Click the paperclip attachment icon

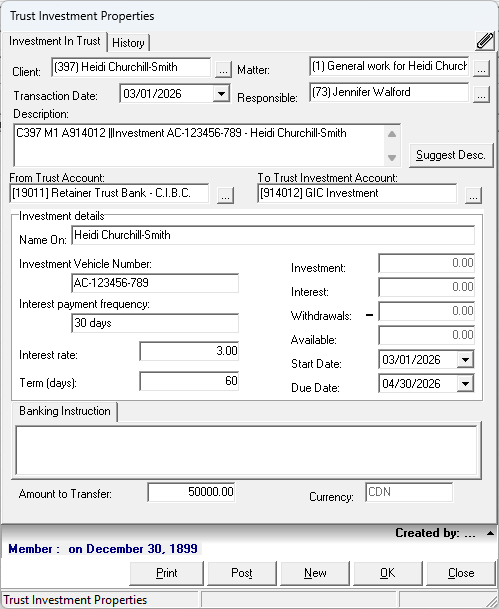tap(485, 41)
